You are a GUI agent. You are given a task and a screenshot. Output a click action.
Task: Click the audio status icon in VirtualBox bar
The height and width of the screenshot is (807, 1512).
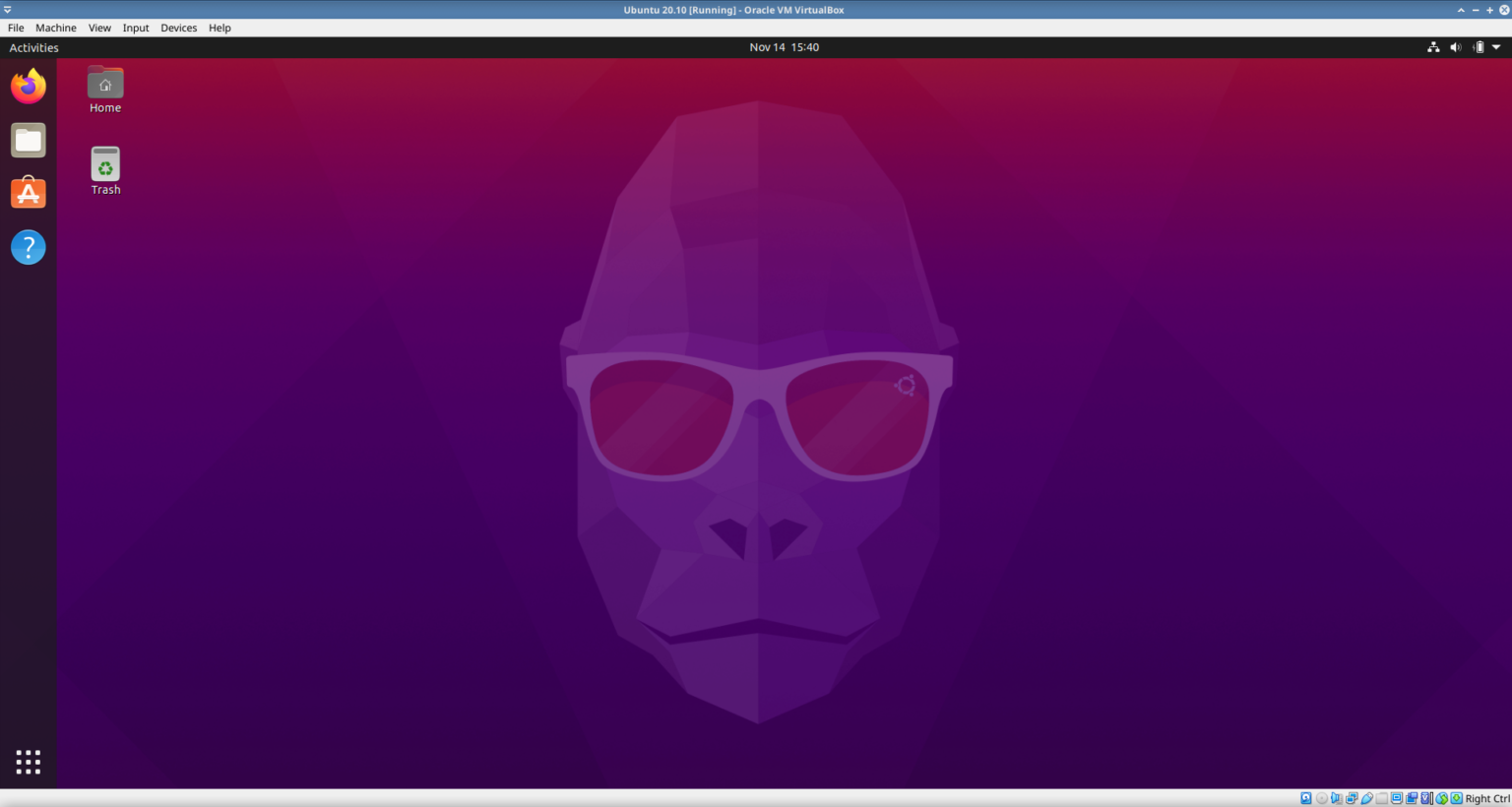(x=1337, y=798)
